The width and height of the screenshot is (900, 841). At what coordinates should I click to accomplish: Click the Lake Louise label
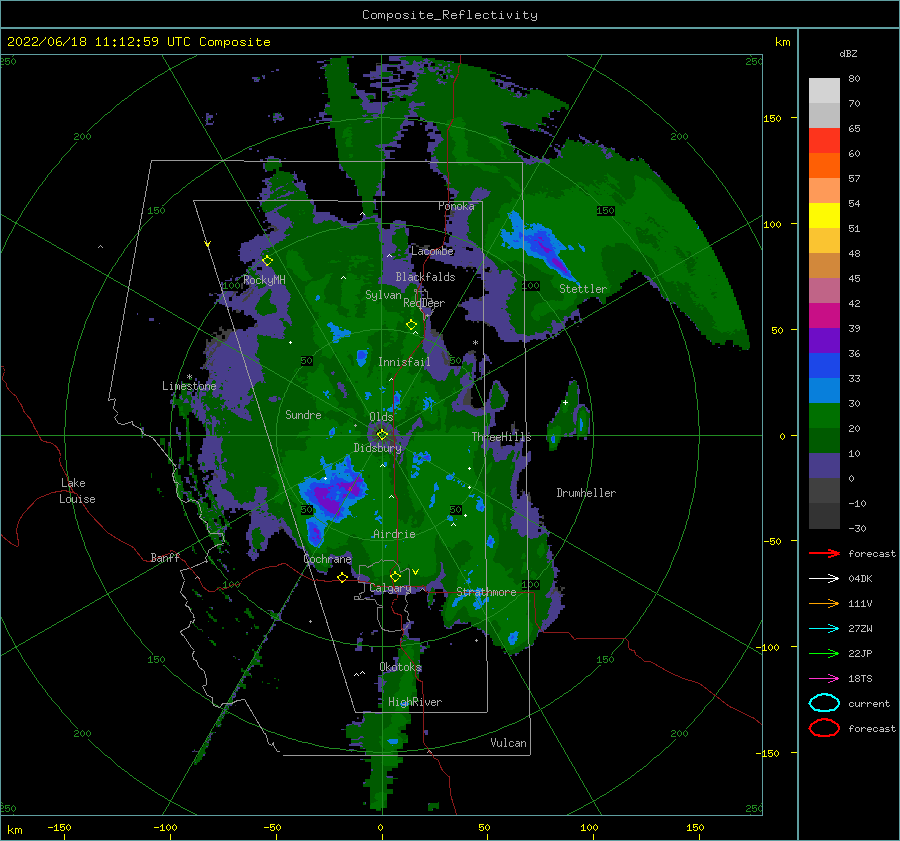pos(77,491)
